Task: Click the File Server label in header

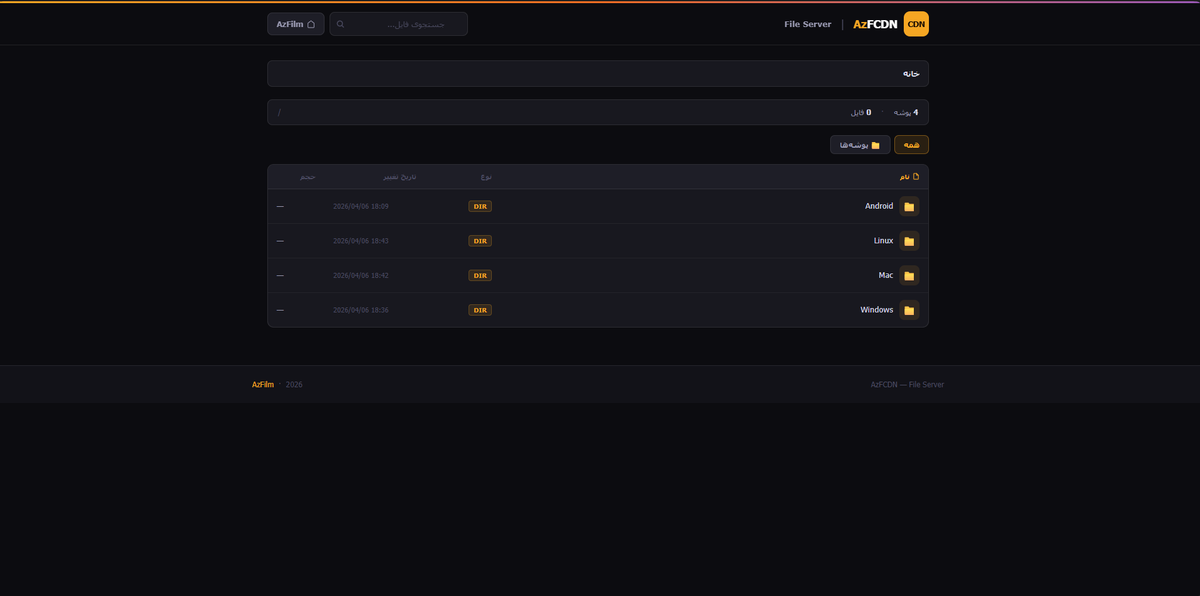Action: click(x=808, y=24)
